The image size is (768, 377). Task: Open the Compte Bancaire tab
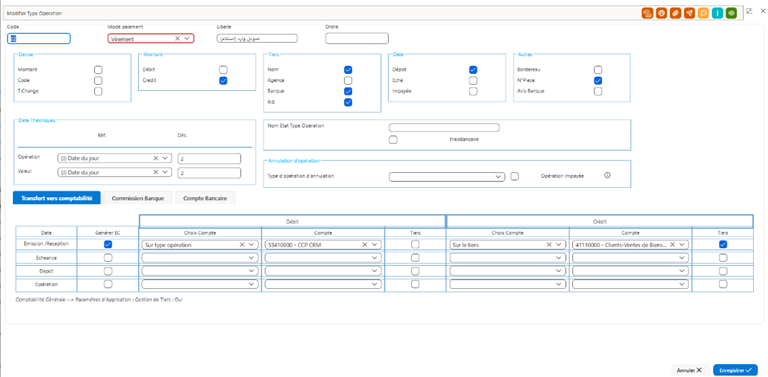pos(205,198)
